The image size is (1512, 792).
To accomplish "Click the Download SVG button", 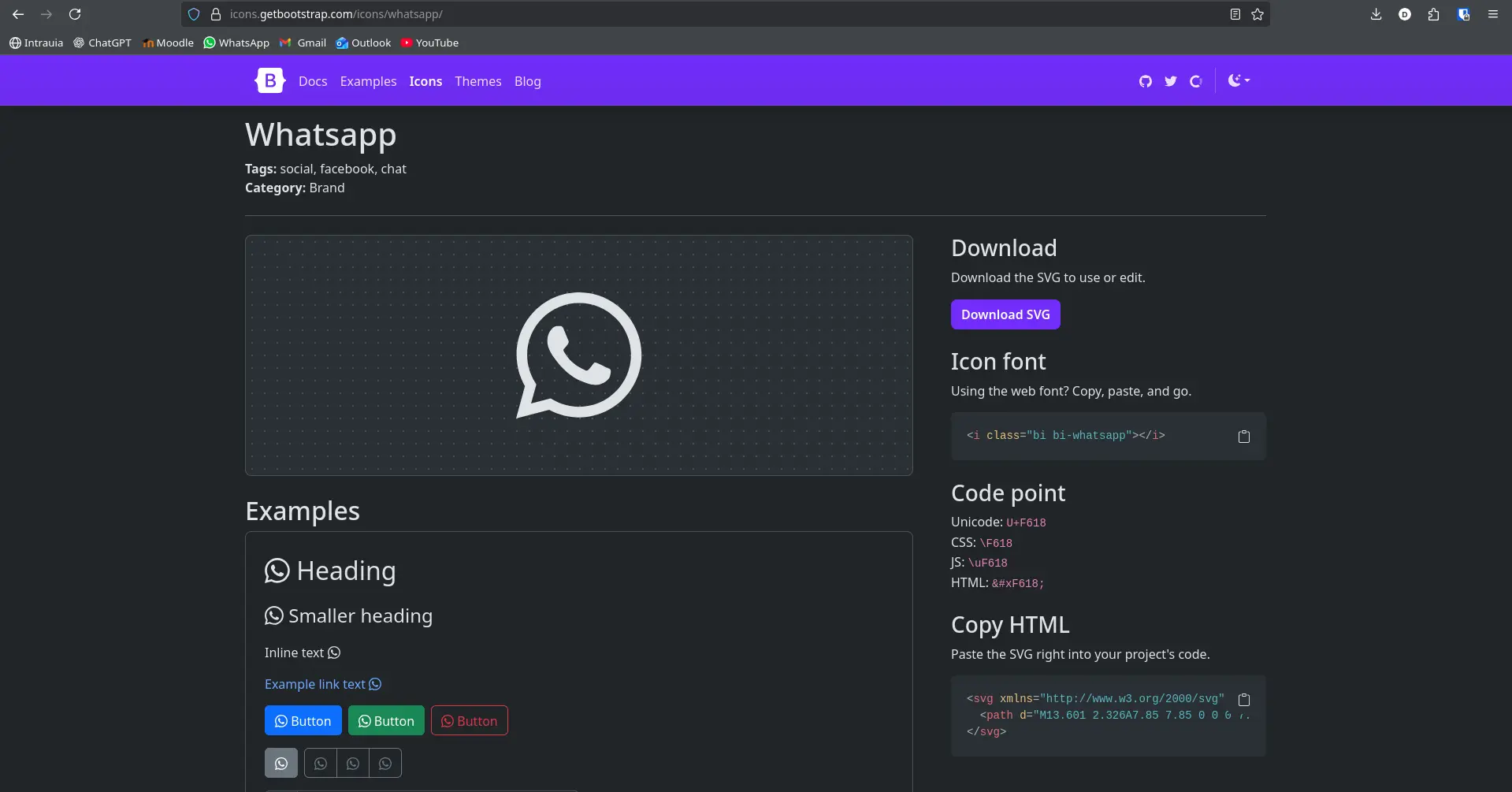I will click(1005, 314).
